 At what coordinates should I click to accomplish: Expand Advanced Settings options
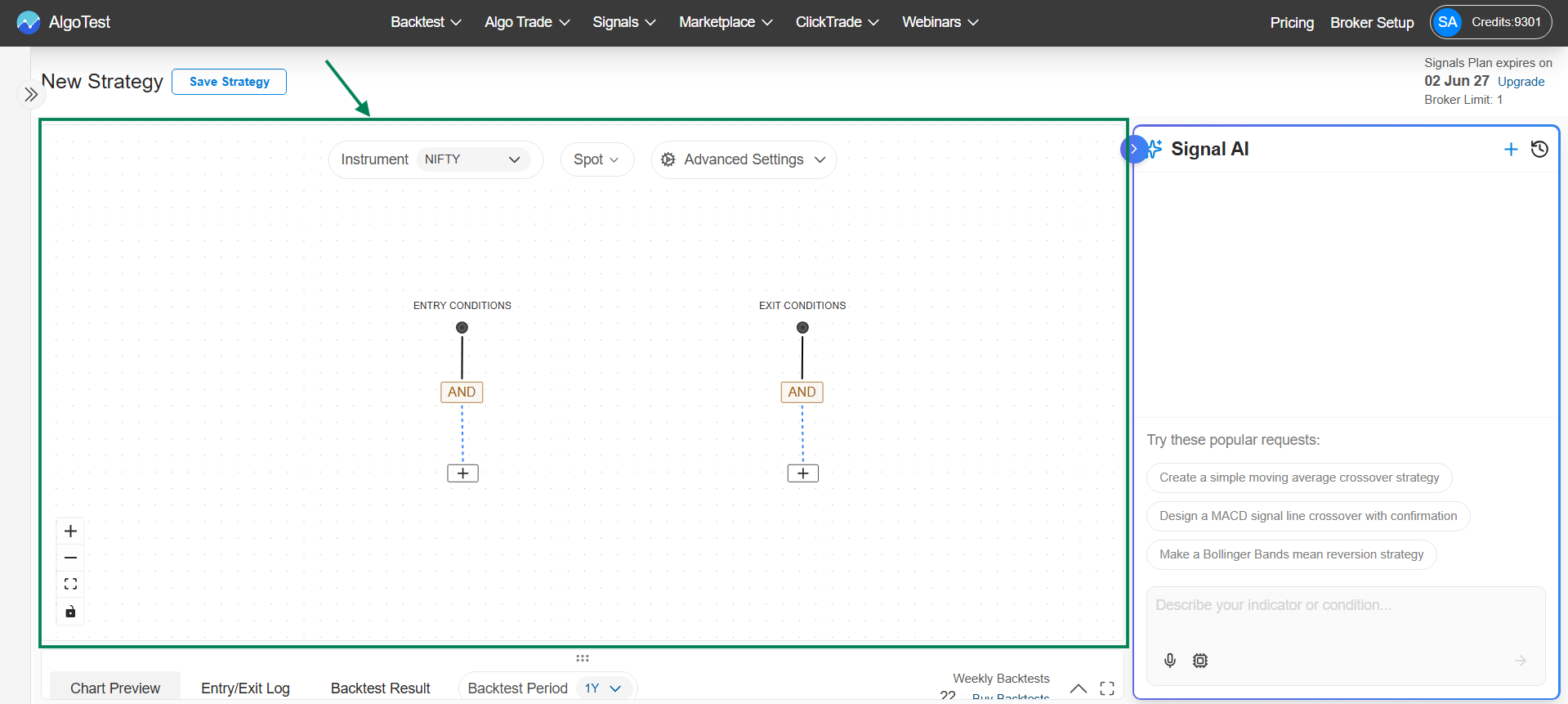pos(744,159)
